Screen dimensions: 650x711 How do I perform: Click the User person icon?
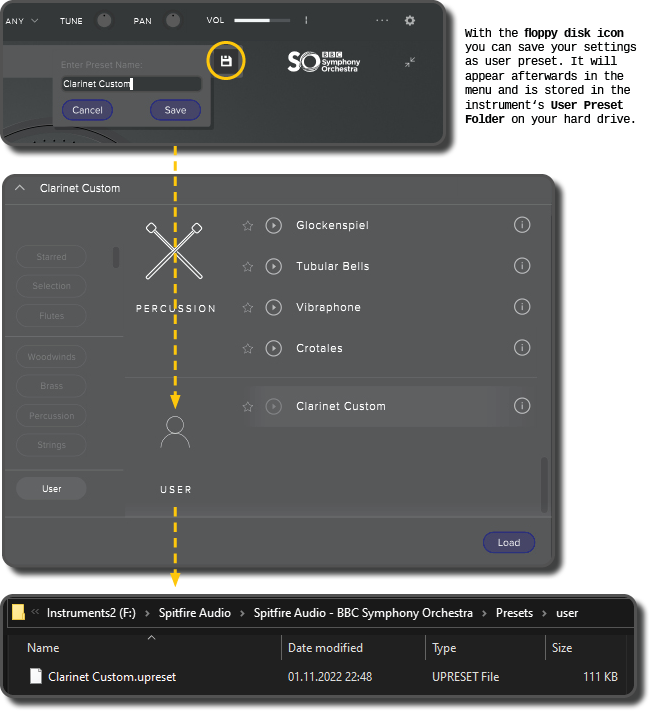click(x=175, y=433)
